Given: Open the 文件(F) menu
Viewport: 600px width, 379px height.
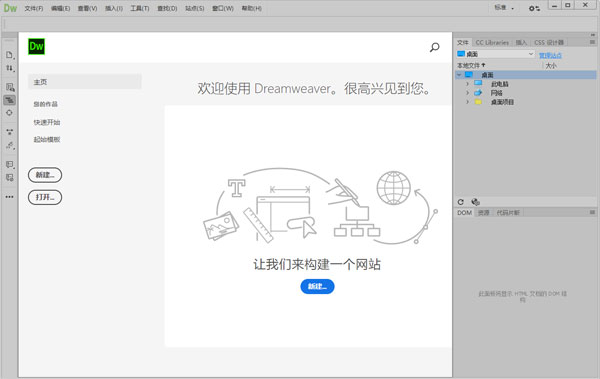Looking at the screenshot, I should [34, 8].
